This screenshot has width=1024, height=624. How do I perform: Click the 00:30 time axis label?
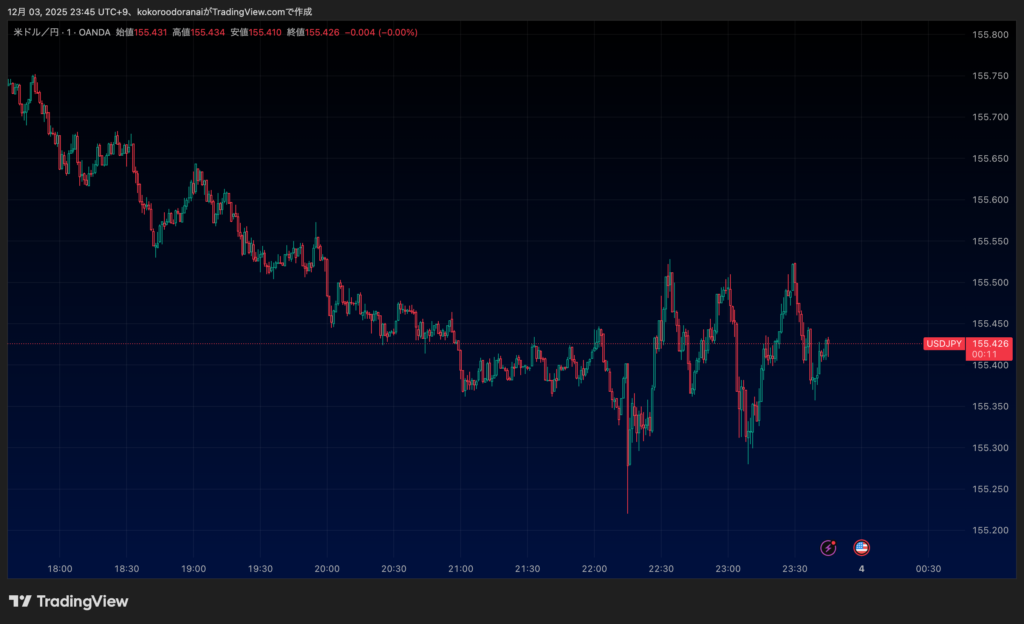click(928, 569)
